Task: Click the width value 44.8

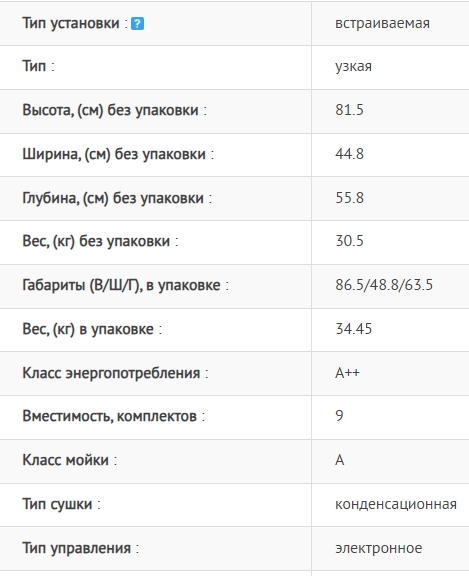Action: (349, 154)
